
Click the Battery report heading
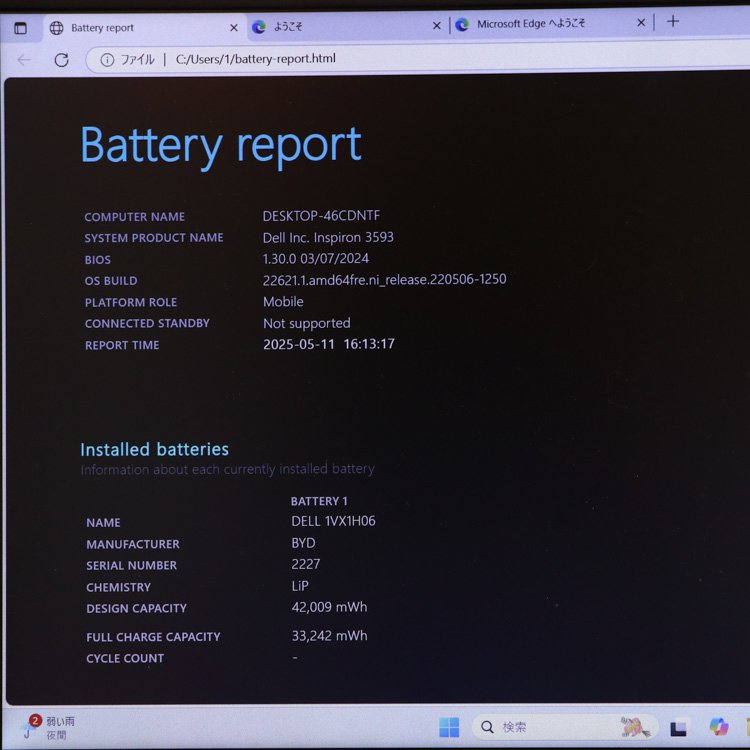point(221,146)
